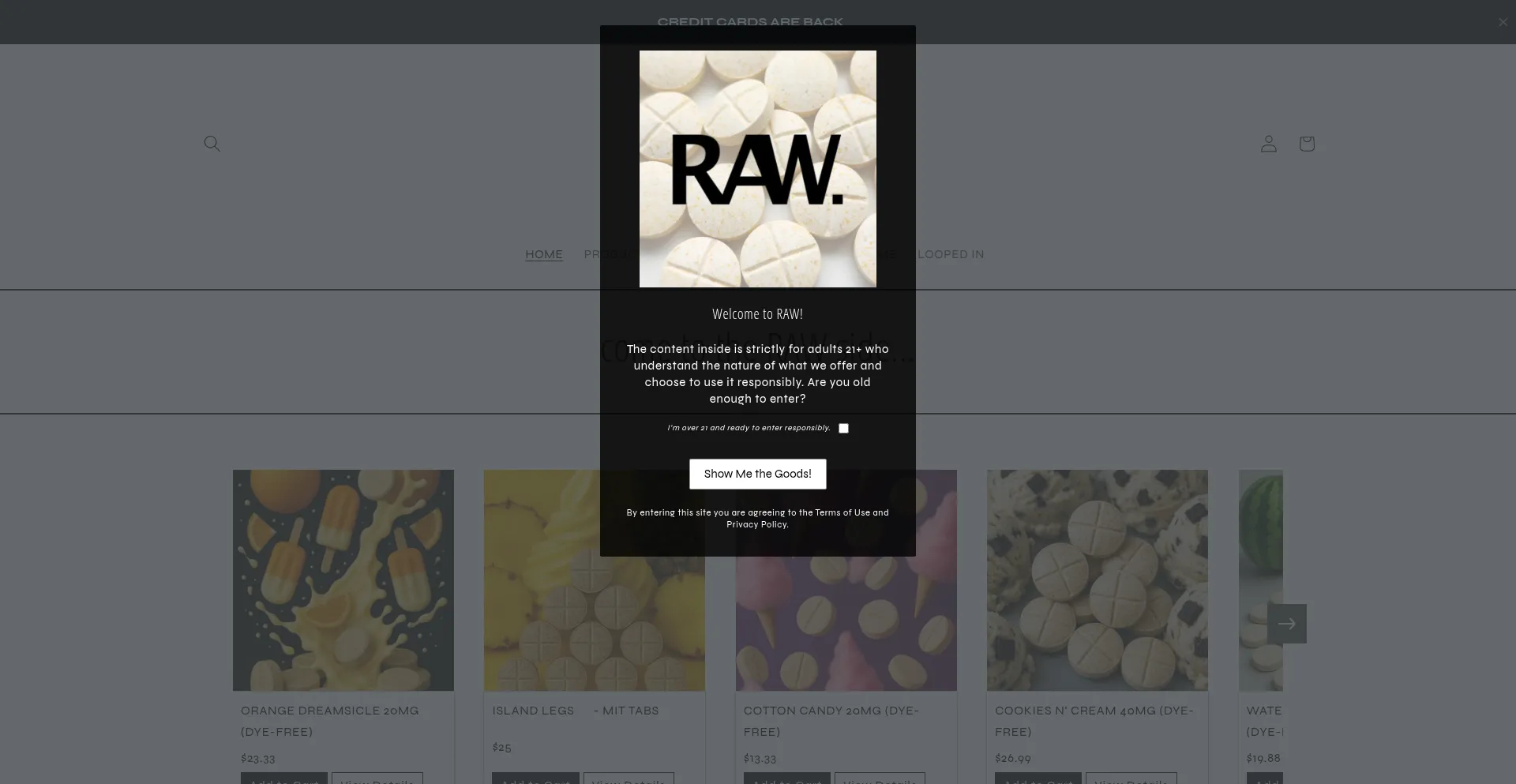Open the Cookies N' Cream product image

click(x=1097, y=580)
